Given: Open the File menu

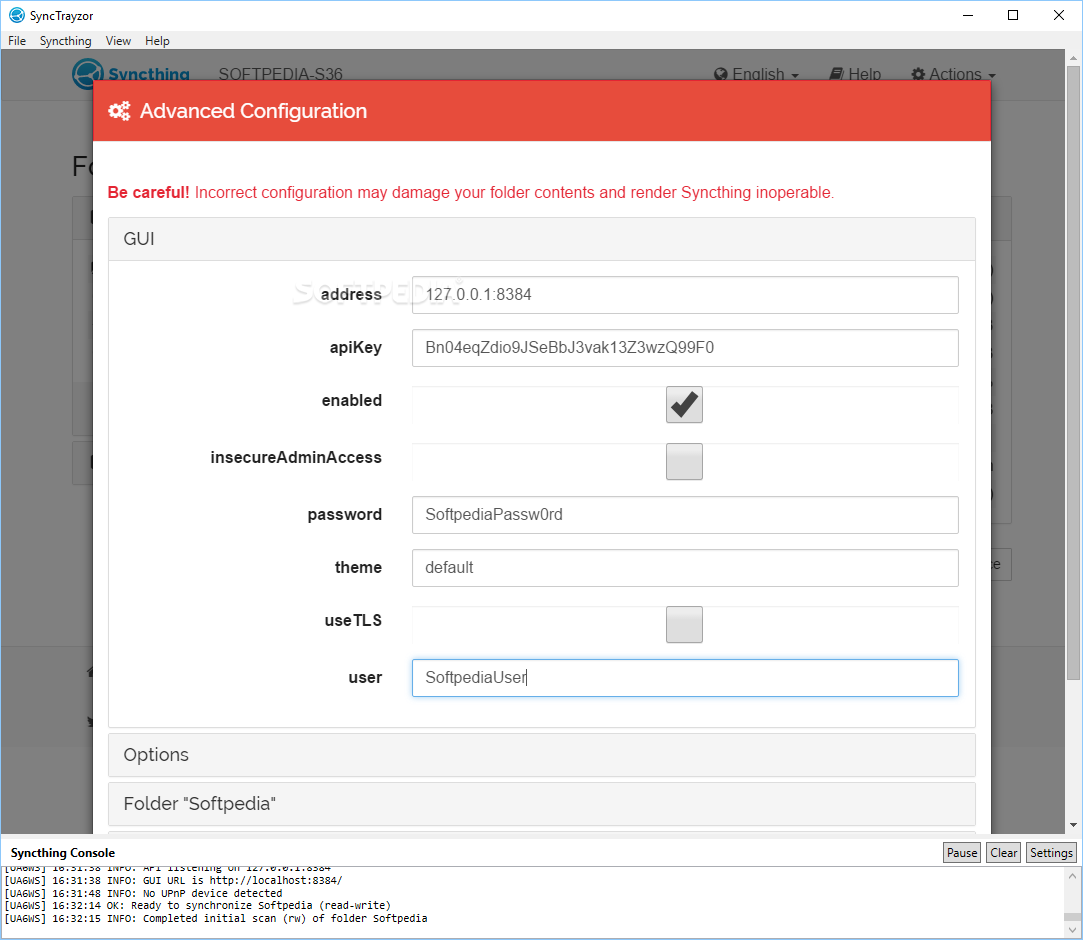Looking at the screenshot, I should point(17,41).
